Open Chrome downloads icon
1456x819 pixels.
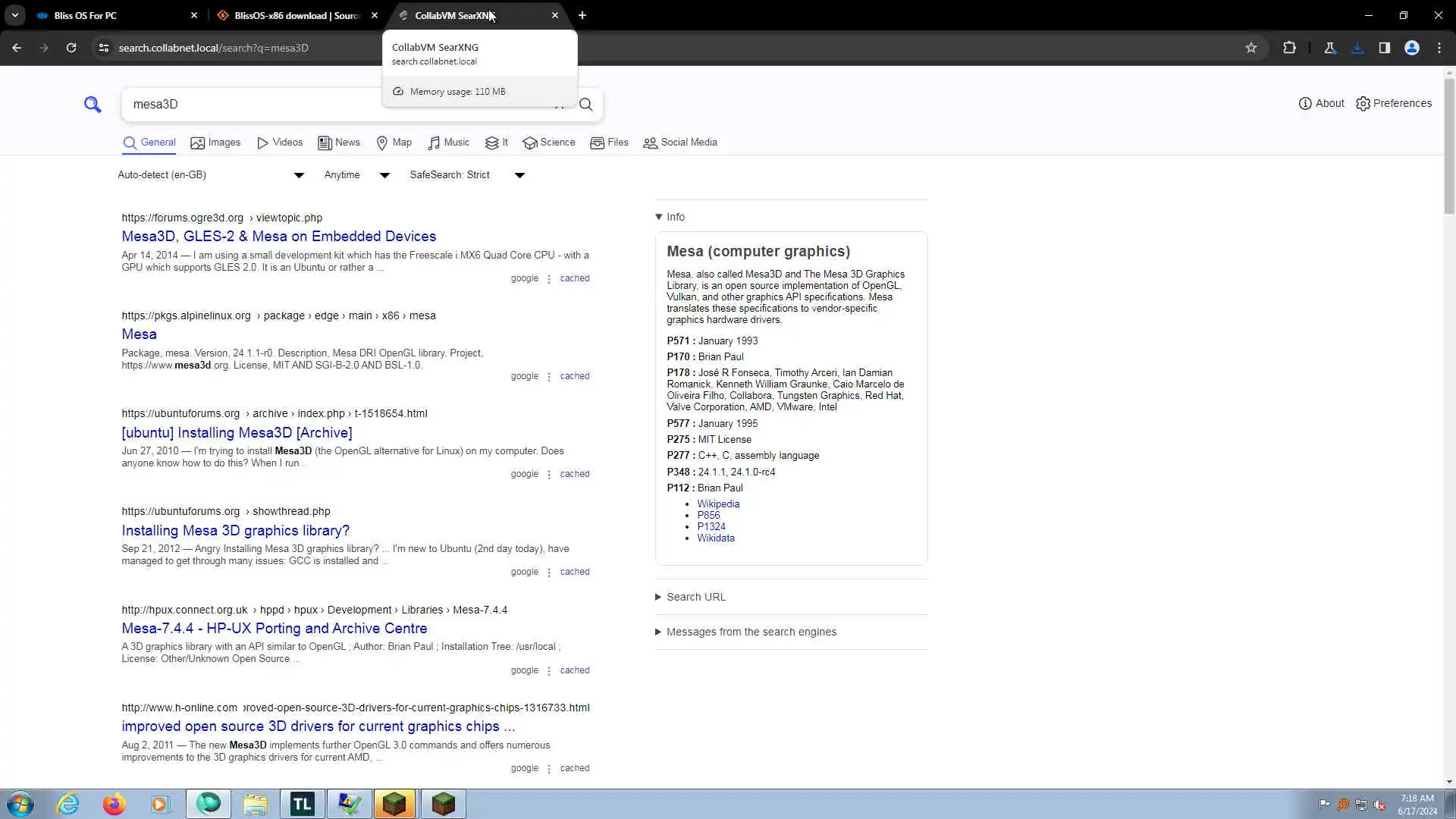pyautogui.click(x=1357, y=48)
